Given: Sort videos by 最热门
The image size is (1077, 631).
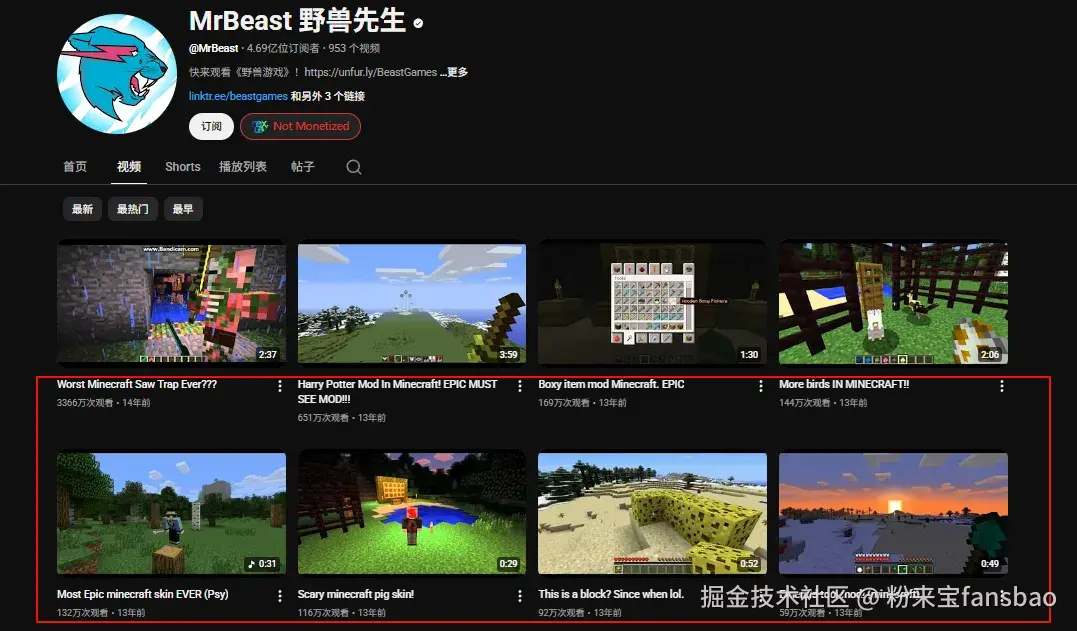Looking at the screenshot, I should pos(133,209).
